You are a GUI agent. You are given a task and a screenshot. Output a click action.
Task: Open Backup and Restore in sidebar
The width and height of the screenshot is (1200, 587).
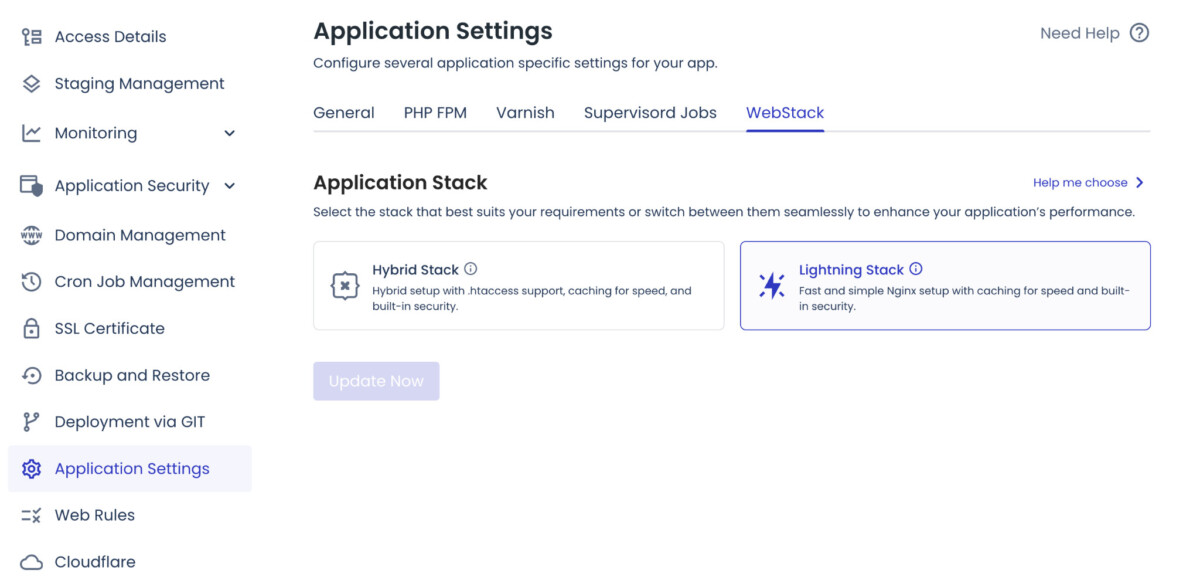pos(132,376)
